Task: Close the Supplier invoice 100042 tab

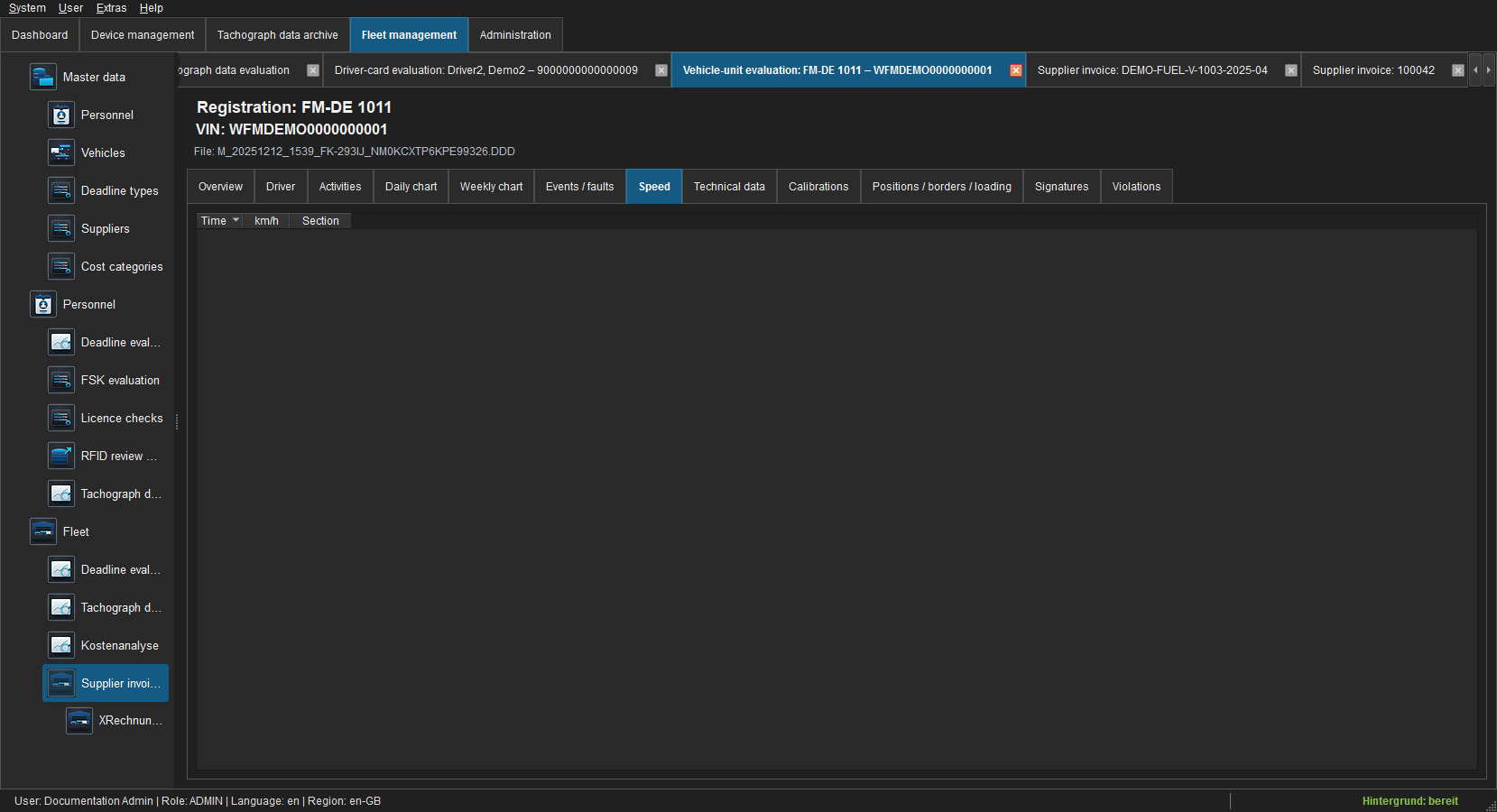Action: tap(1458, 70)
